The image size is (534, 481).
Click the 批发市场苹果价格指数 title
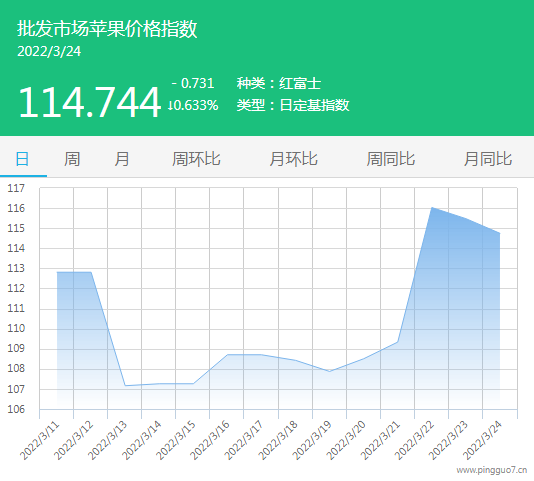pyautogui.click(x=107, y=28)
